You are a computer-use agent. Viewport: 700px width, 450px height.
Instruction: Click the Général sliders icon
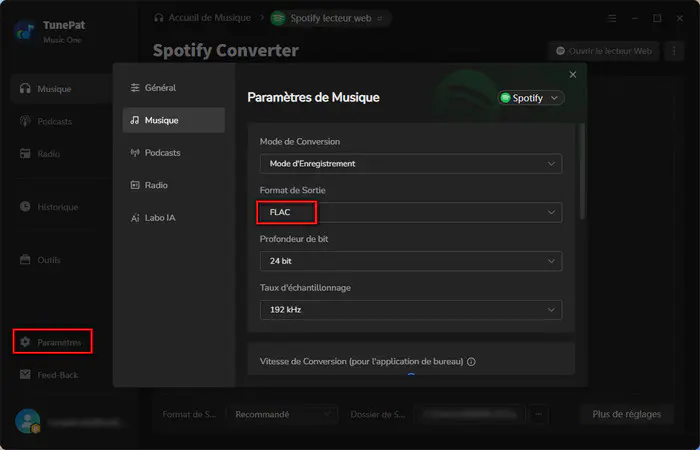tap(135, 88)
